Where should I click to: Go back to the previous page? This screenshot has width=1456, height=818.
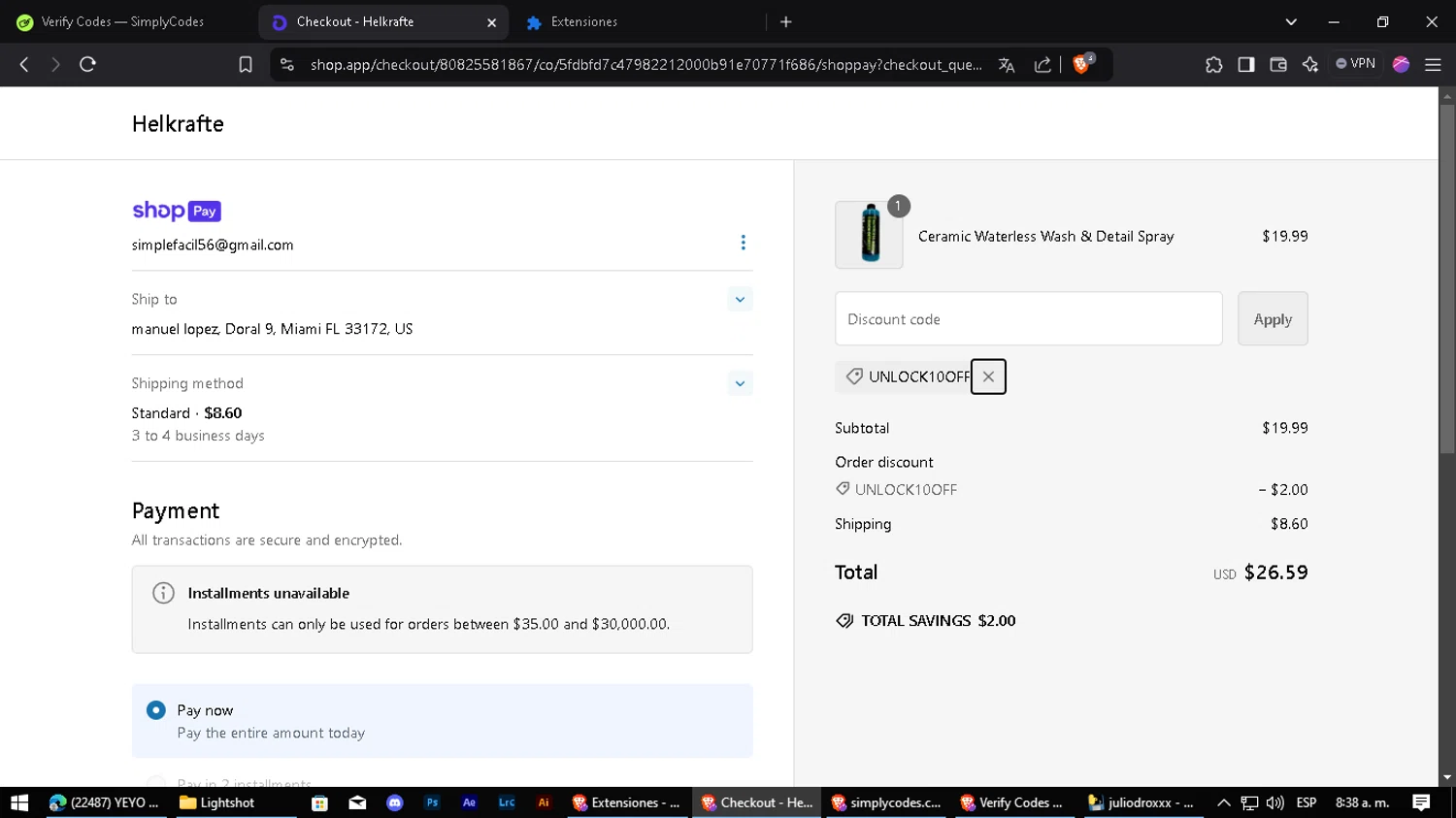tap(24, 64)
